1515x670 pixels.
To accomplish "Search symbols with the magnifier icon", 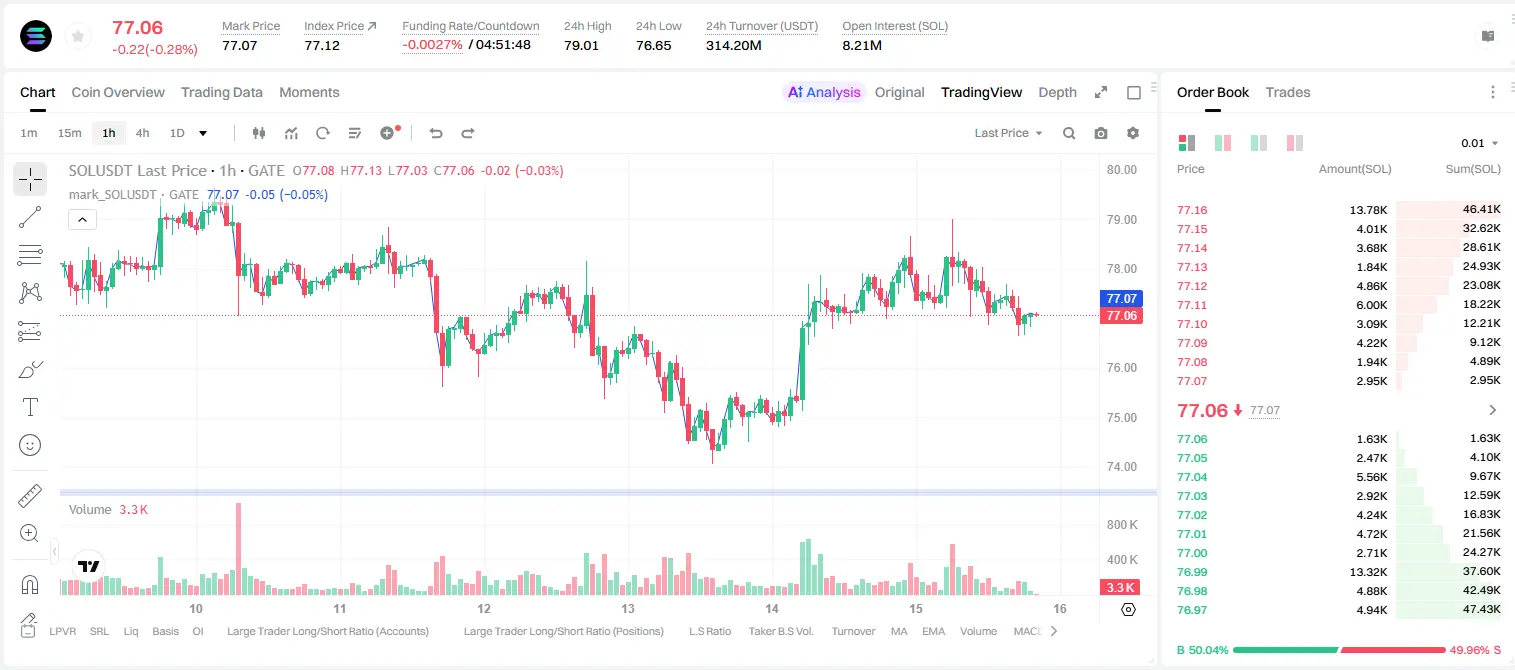I will coord(1069,133).
